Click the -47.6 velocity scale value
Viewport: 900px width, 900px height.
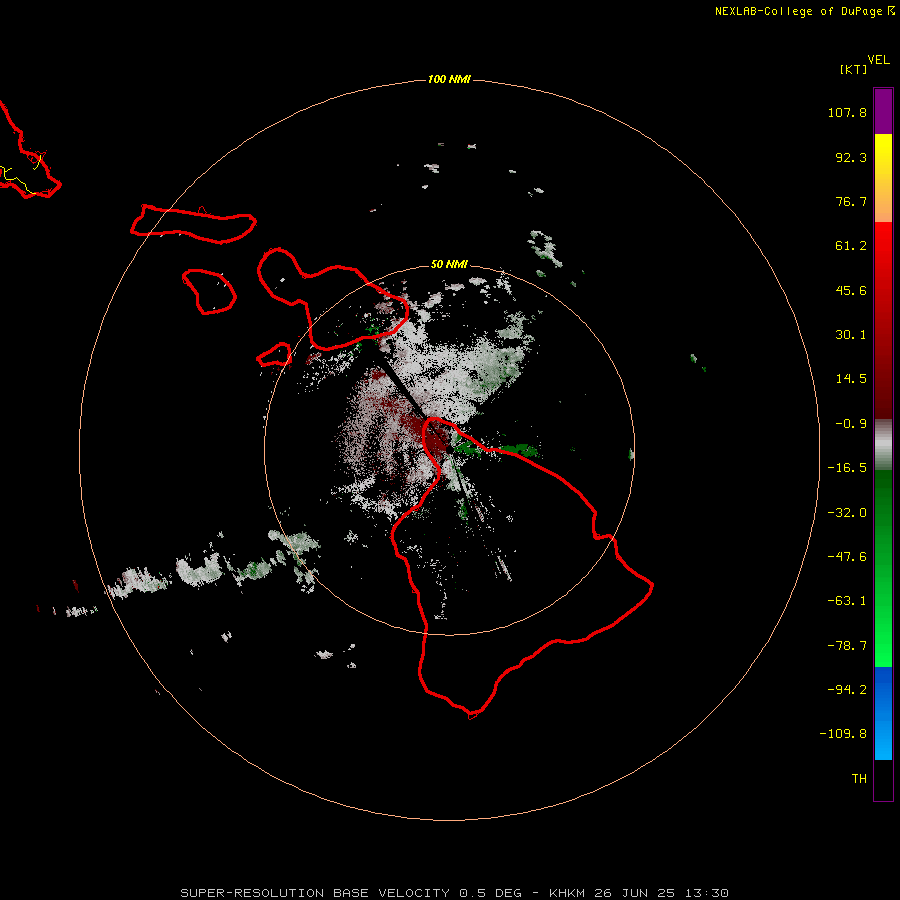point(847,557)
